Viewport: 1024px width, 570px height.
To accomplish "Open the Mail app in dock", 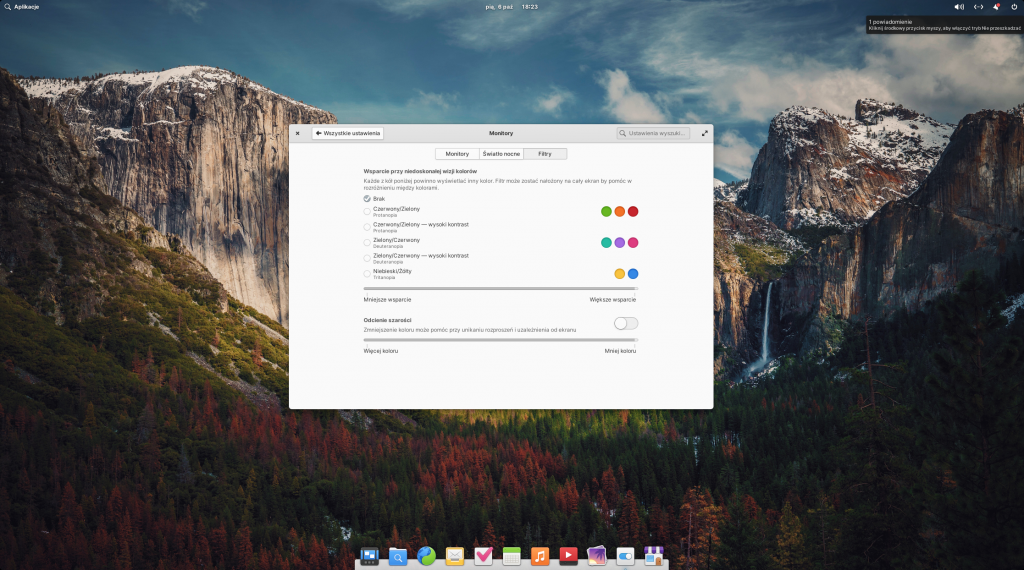I will (x=455, y=556).
